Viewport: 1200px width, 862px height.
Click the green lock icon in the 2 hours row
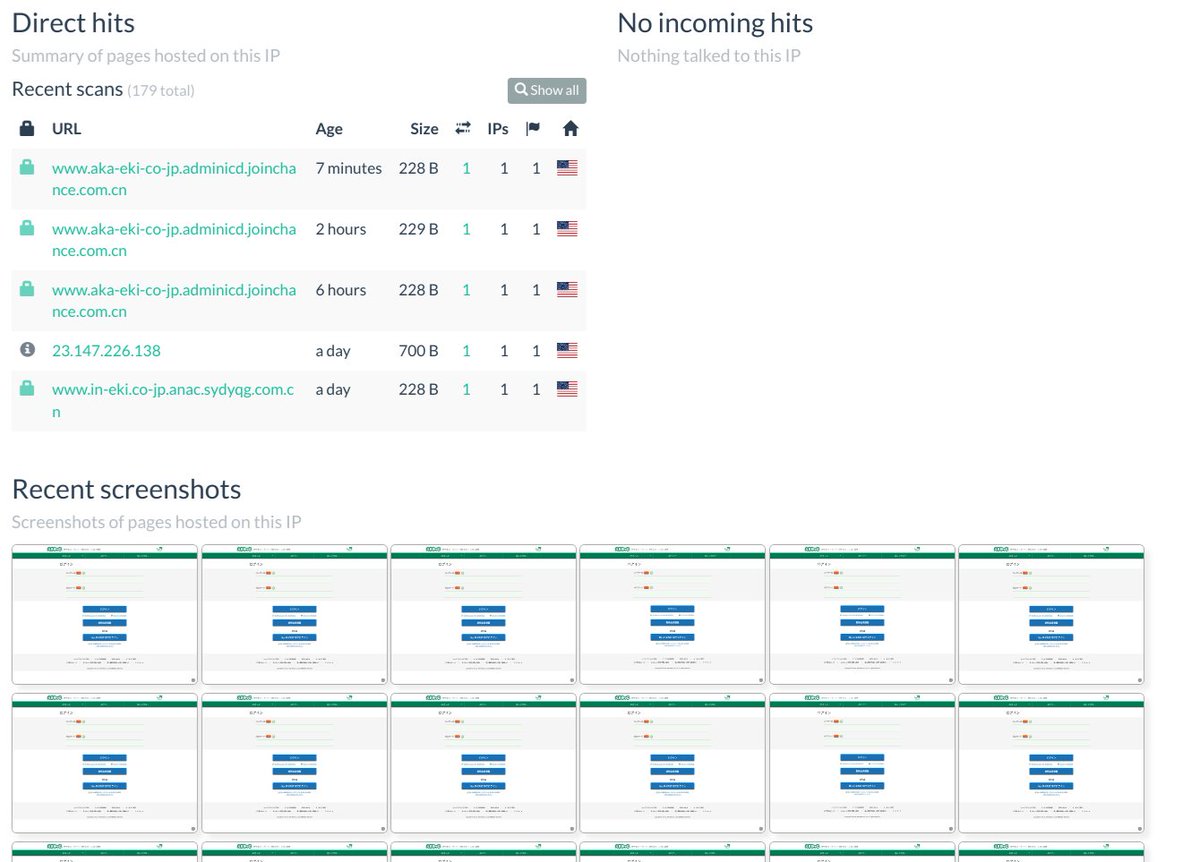tap(27, 229)
